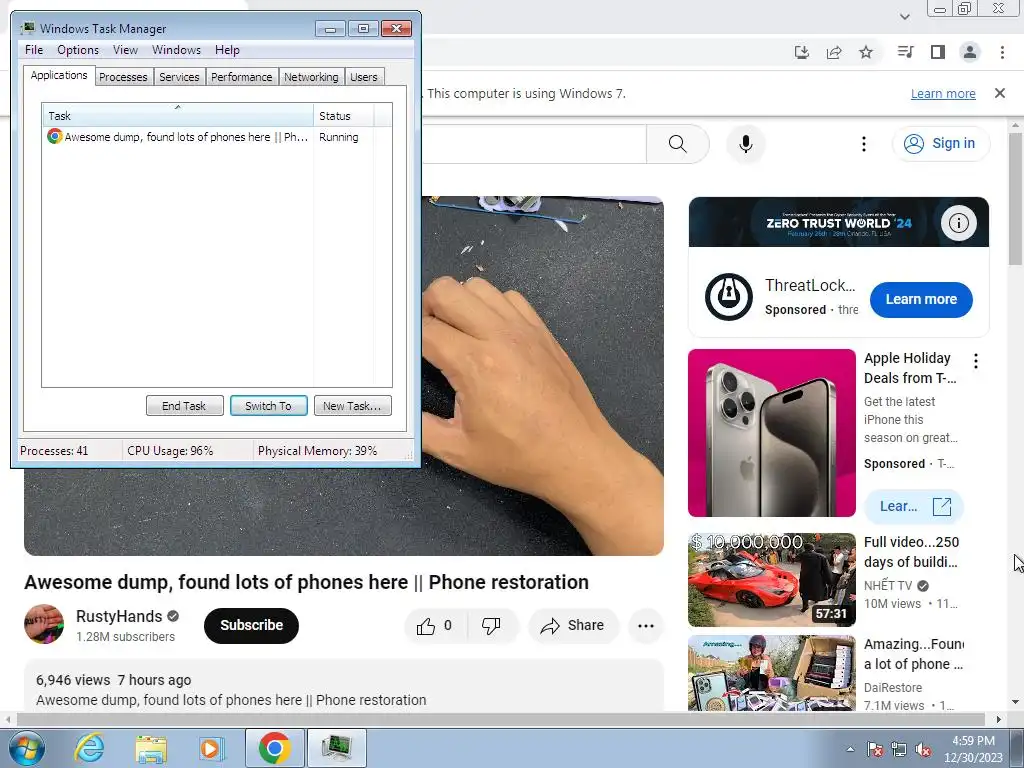This screenshot has height=768, width=1024.
Task: Open the Processes tab in Task Manager
Action: 123,77
